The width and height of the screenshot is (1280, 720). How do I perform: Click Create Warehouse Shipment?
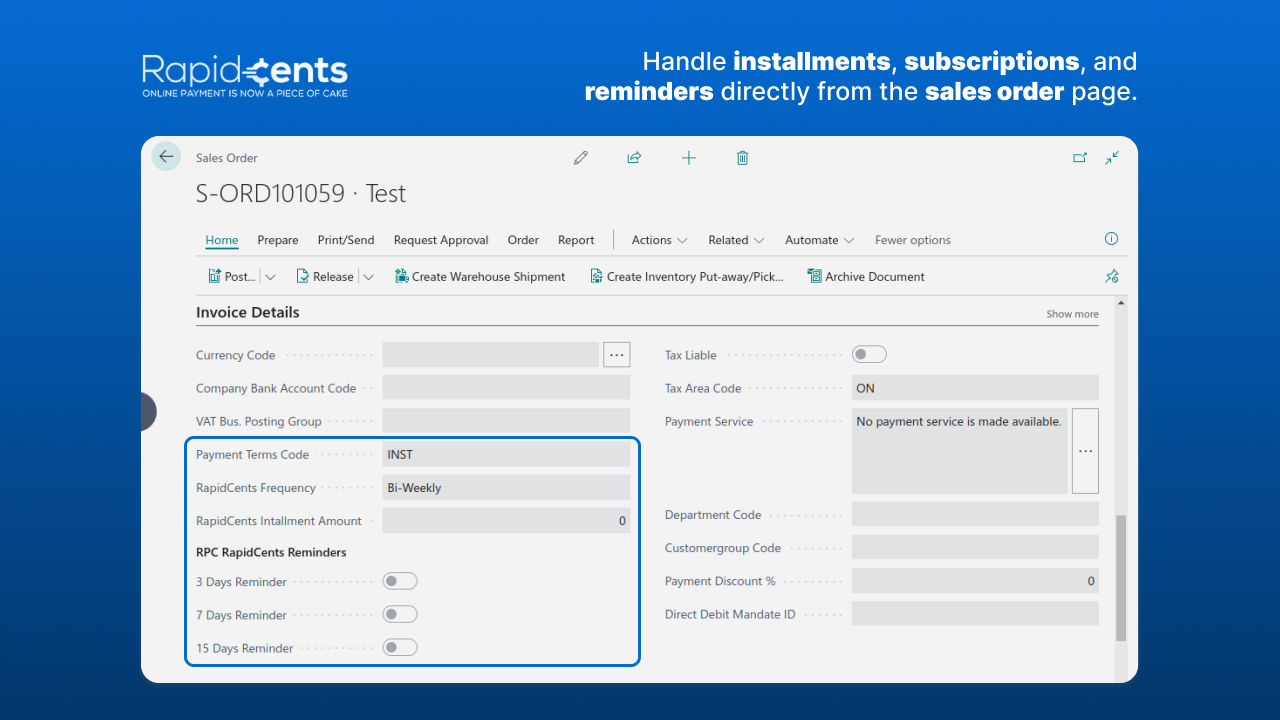click(480, 277)
